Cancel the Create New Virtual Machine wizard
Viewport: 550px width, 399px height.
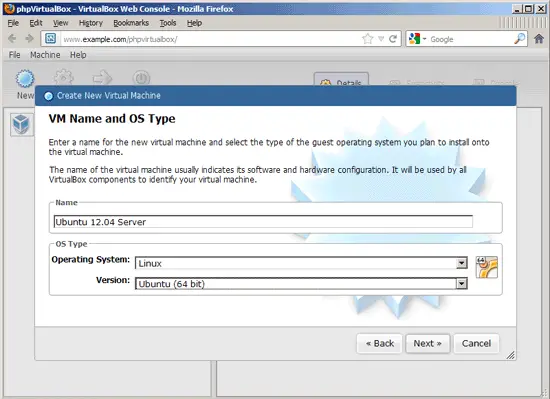[476, 344]
